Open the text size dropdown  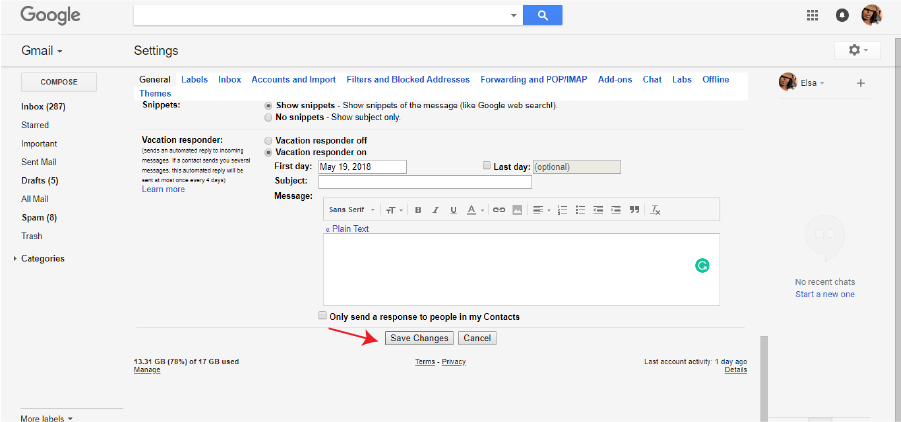pyautogui.click(x=394, y=210)
